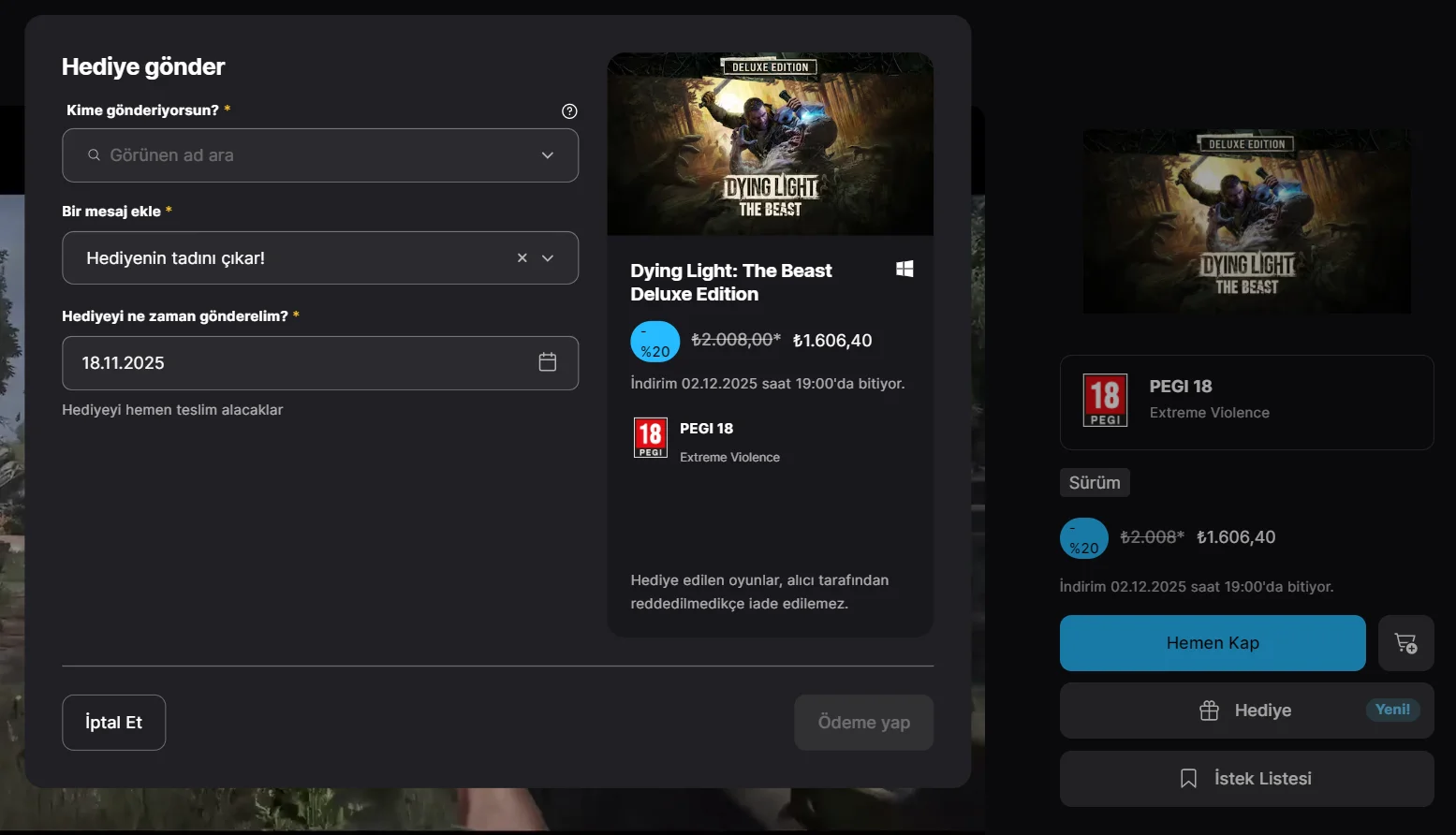Click the 'Dying Light: The Beast Deluxe Edition' title
Image resolution: width=1456 pixels, height=835 pixels.
coord(731,282)
